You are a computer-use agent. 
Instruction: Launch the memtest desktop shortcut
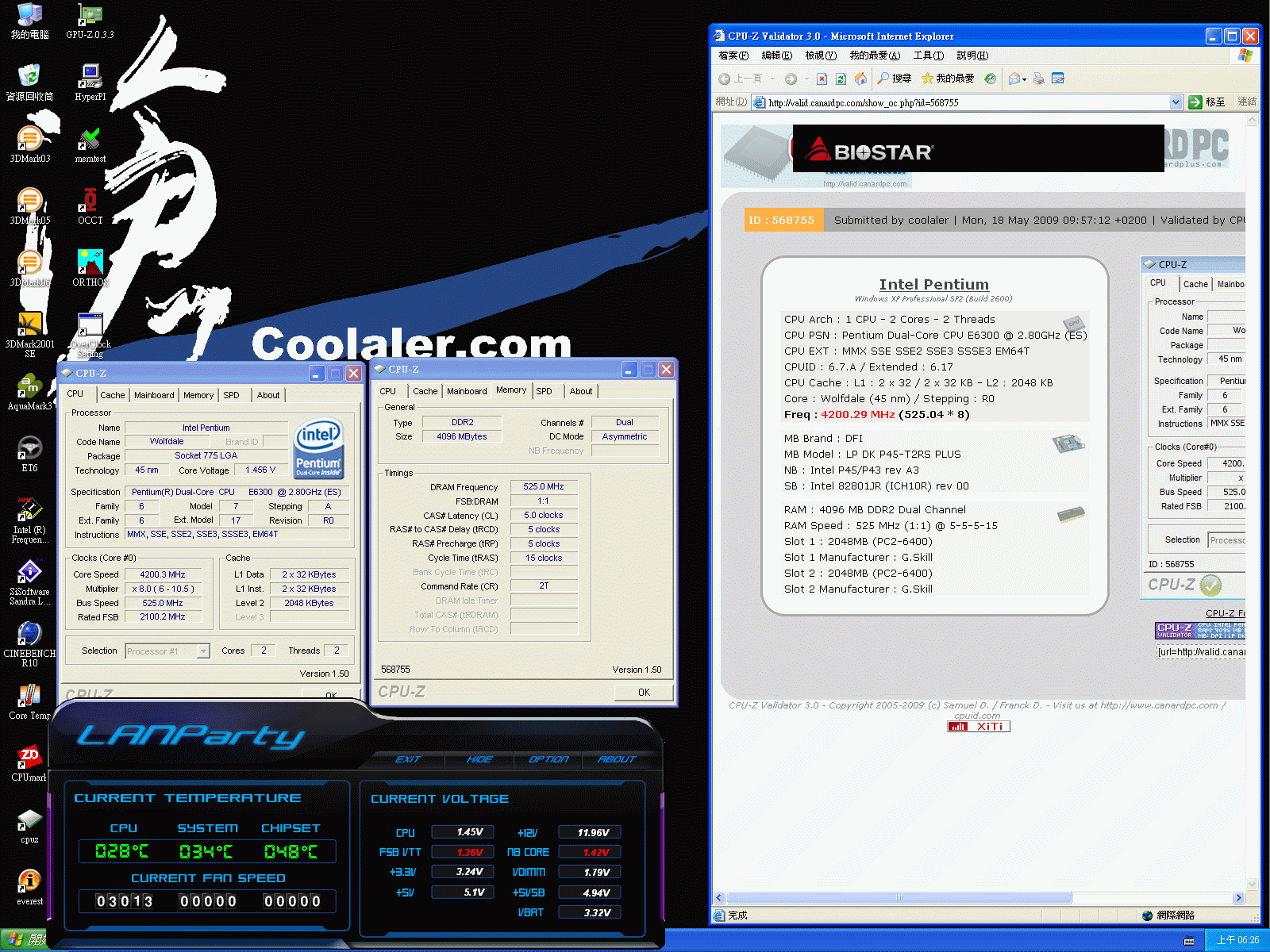pyautogui.click(x=90, y=145)
